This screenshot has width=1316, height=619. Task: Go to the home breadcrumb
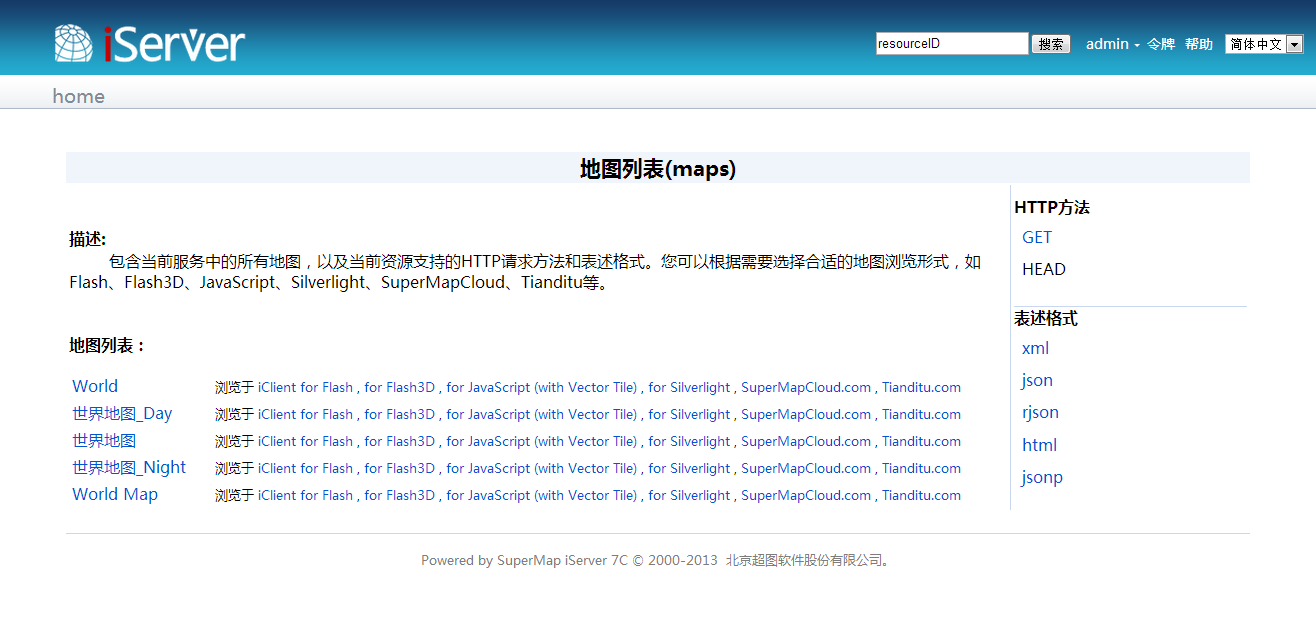(x=78, y=96)
